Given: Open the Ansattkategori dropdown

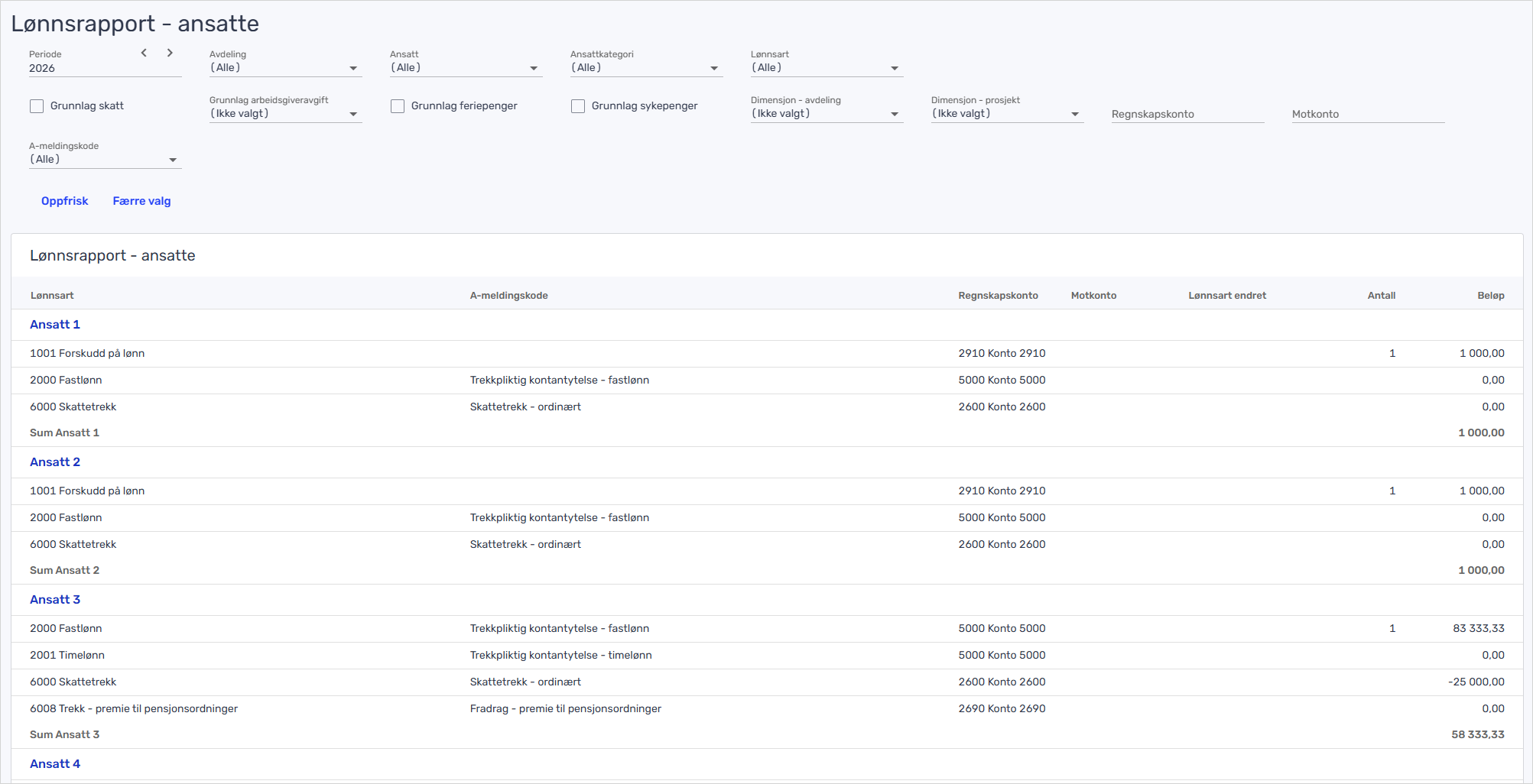Looking at the screenshot, I should point(645,68).
